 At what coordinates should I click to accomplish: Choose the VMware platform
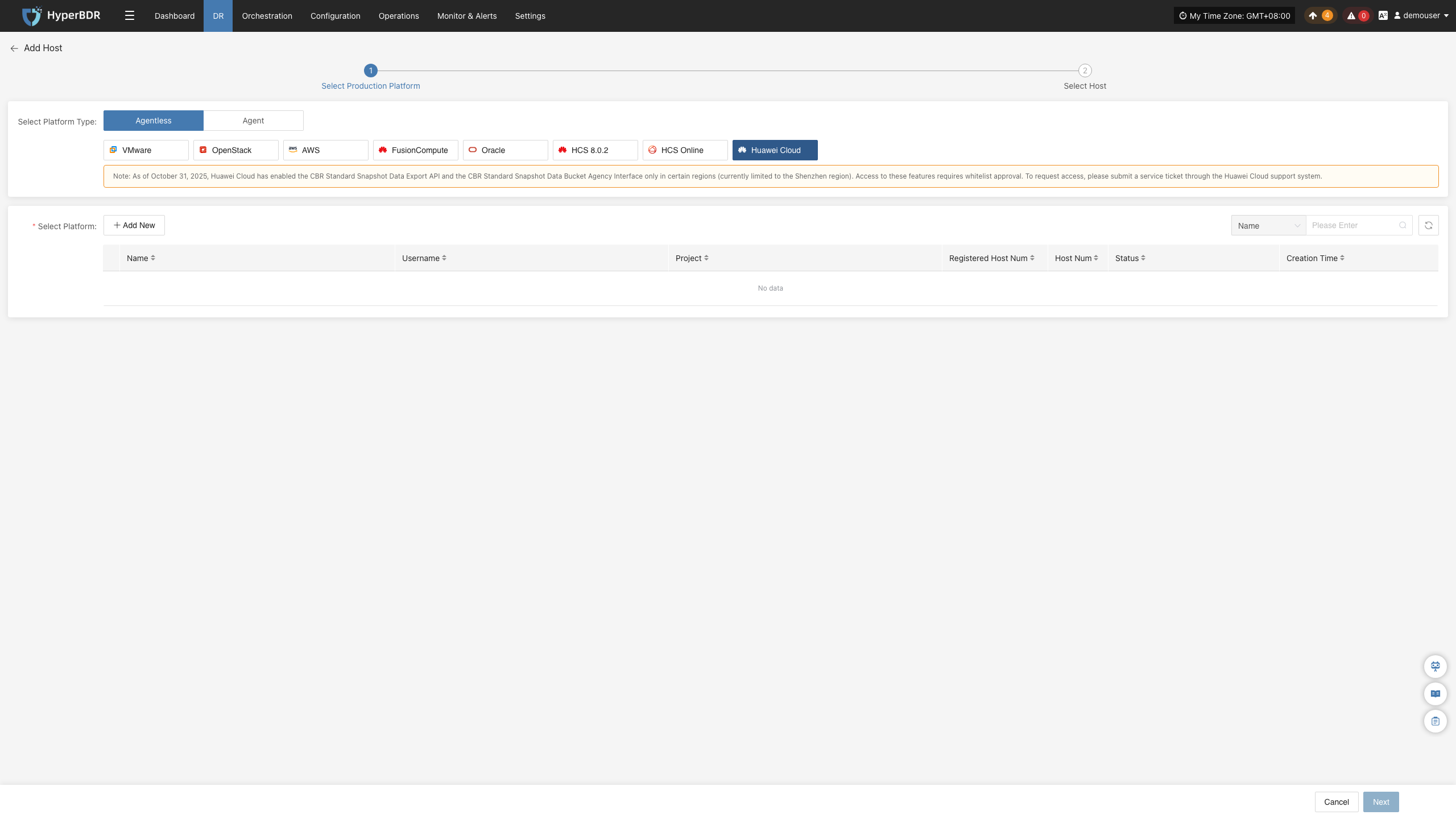(146, 150)
